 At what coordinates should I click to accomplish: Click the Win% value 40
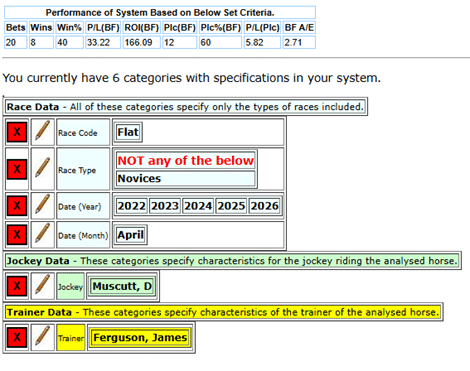click(69, 43)
